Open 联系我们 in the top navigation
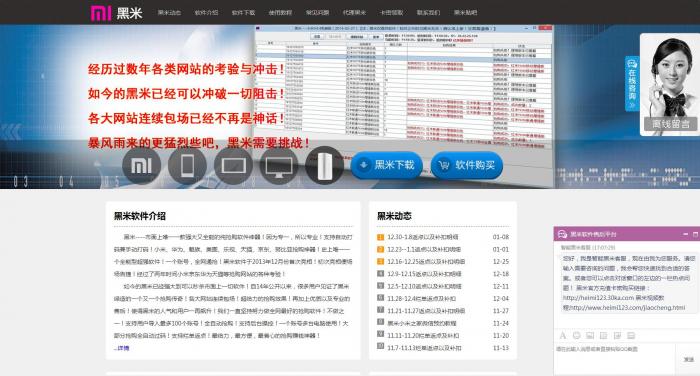The height and width of the screenshot is (376, 700). coord(429,13)
